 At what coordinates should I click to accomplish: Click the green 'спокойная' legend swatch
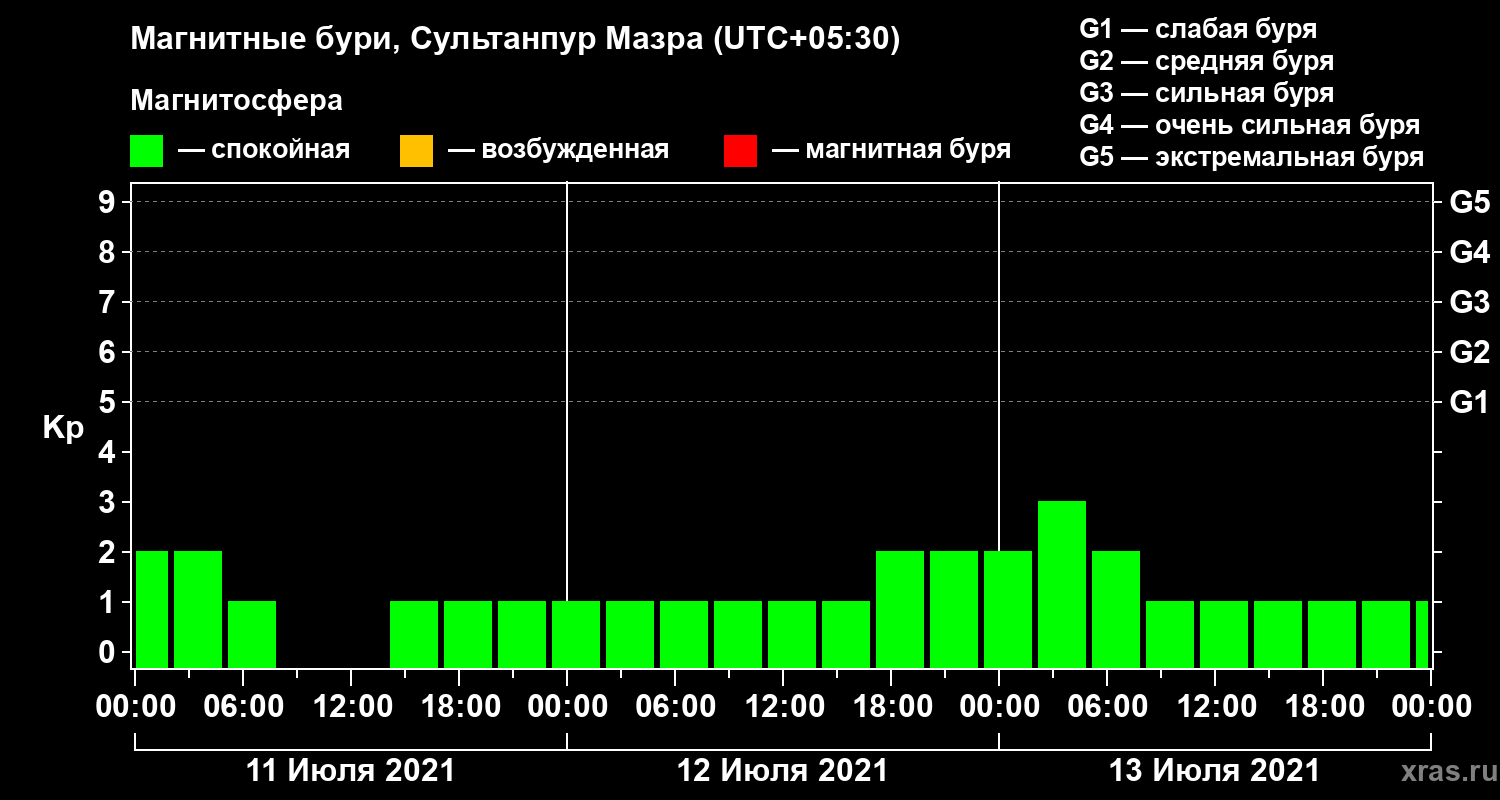coord(147,151)
